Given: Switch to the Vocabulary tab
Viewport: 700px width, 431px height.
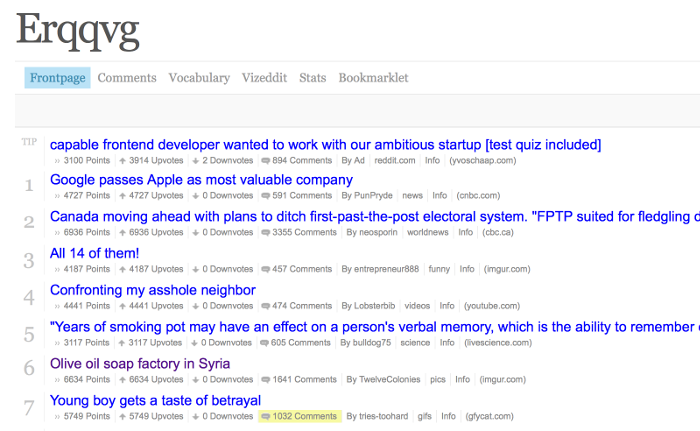Looking at the screenshot, I should click(199, 78).
